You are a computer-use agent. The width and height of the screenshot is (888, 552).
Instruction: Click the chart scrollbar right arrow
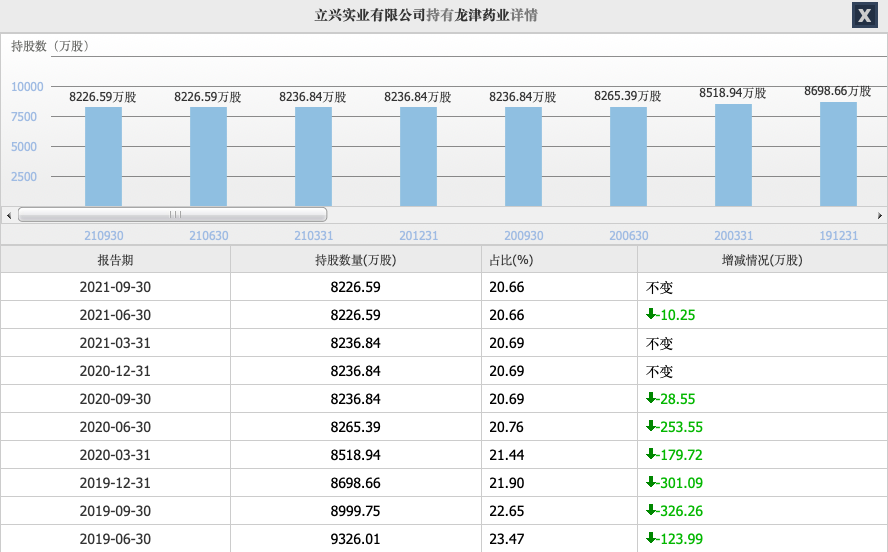[x=880, y=215]
